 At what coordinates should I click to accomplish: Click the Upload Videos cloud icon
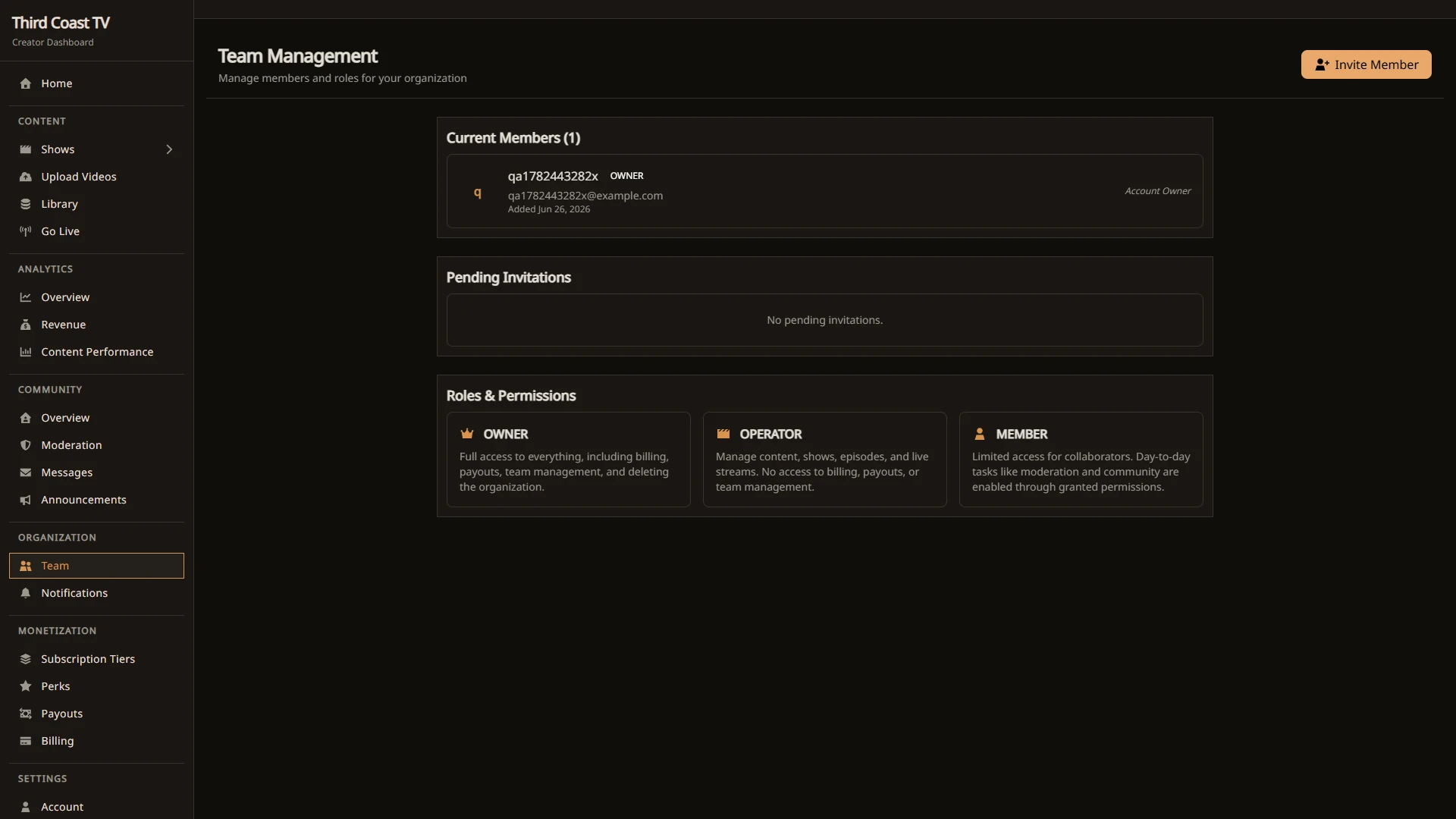tap(26, 177)
